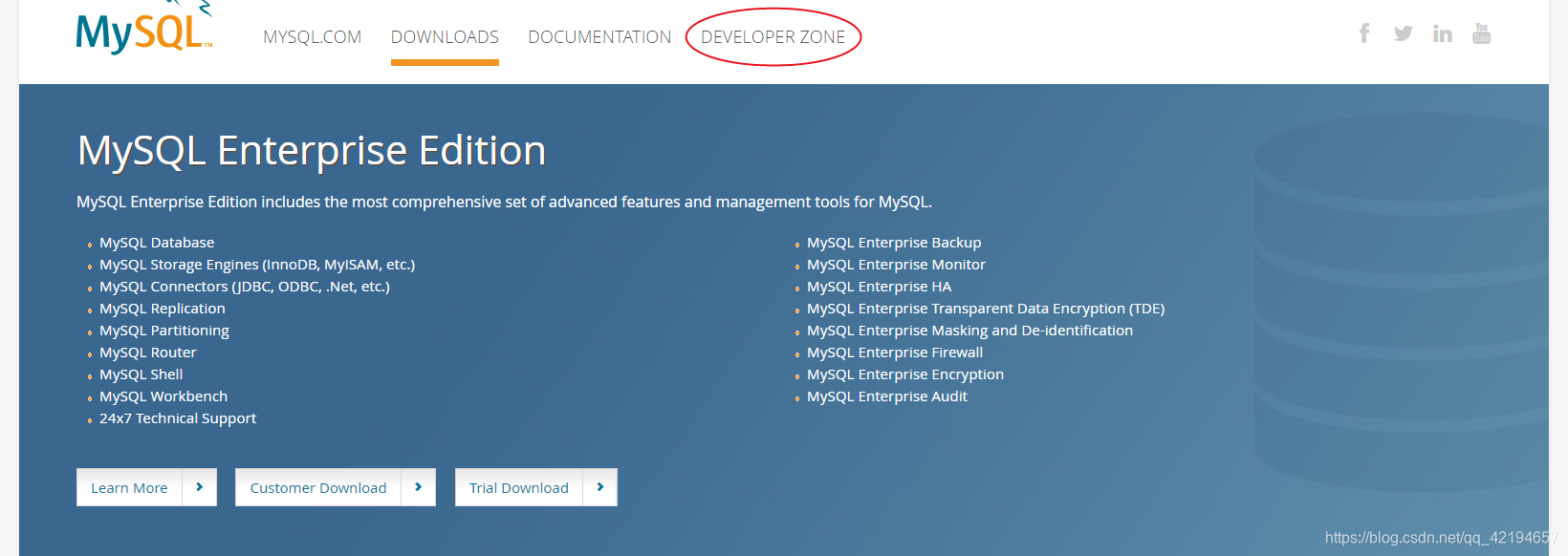Open the MySQL LinkedIn icon
The image size is (1568, 556).
coord(1443,33)
